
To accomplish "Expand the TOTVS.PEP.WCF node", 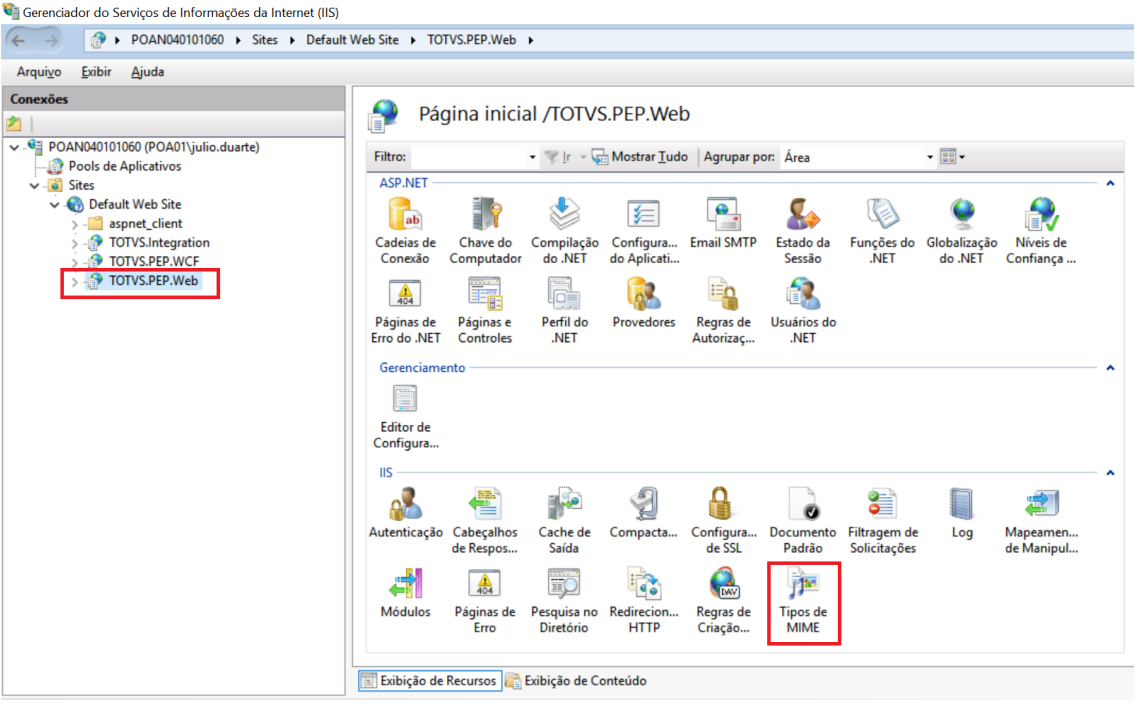I will tap(75, 262).
